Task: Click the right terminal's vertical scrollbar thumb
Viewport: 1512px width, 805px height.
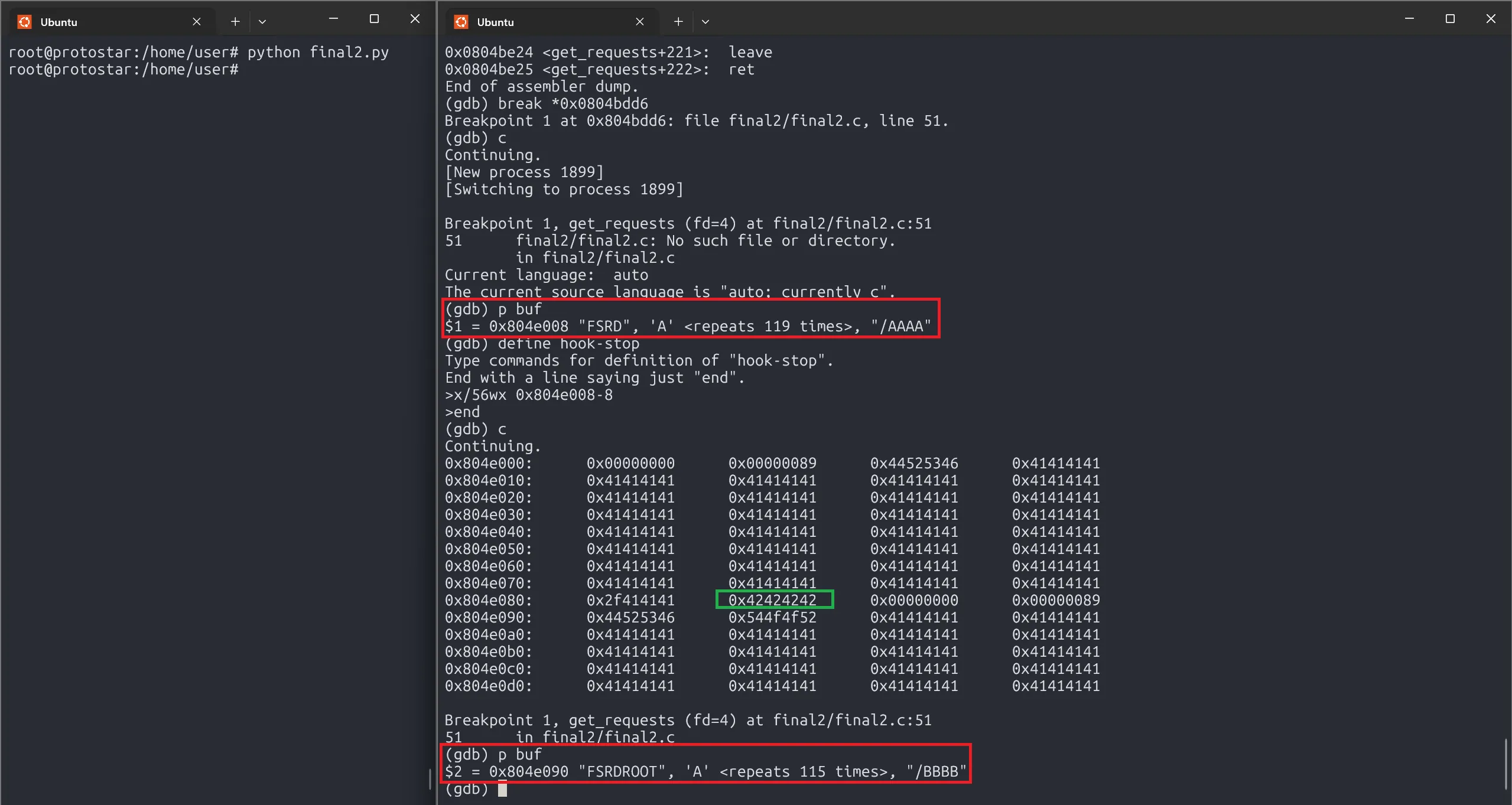Action: click(1505, 763)
